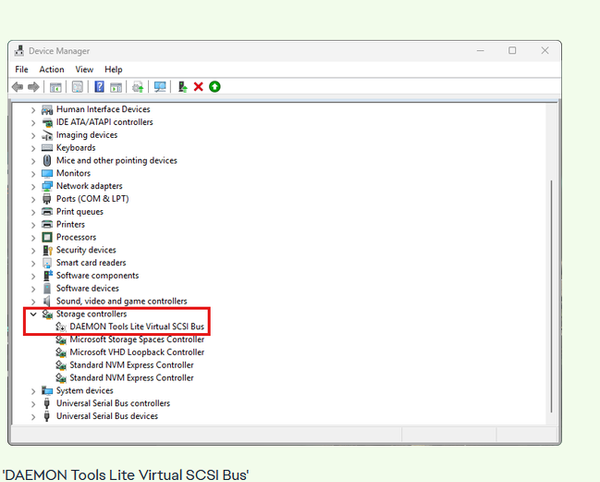Click the Device Manager title bar icon
Viewport: 600px width, 482px height.
[x=19, y=50]
